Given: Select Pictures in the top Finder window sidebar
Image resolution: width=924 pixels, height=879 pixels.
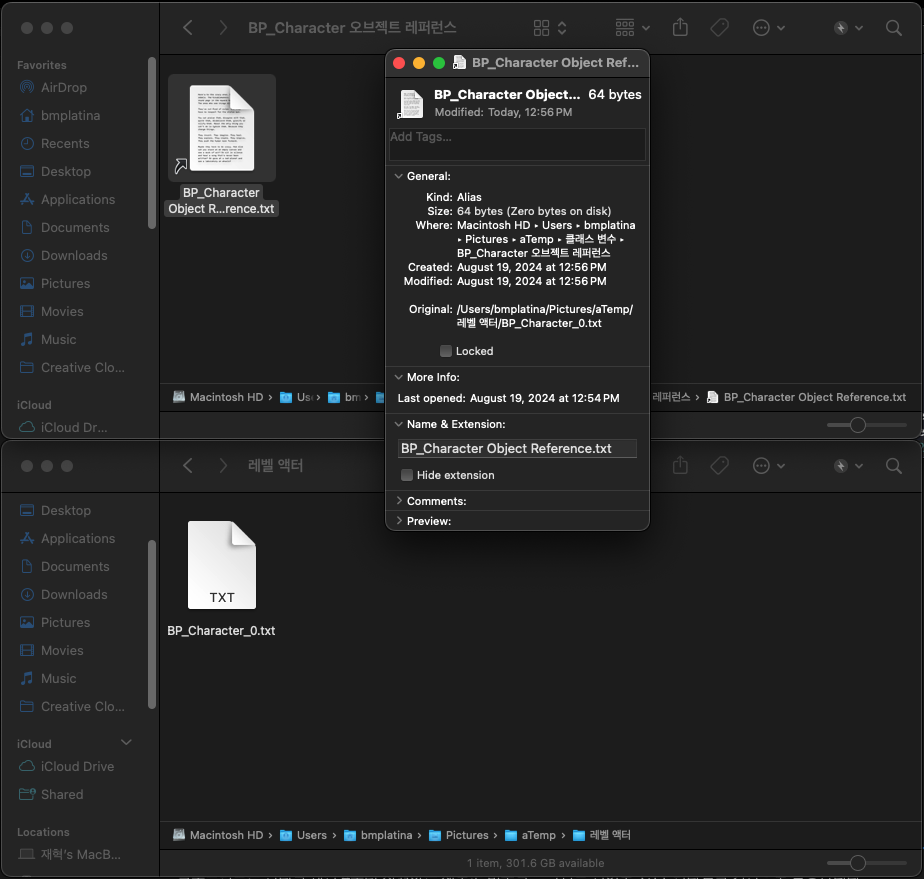Looking at the screenshot, I should [65, 283].
